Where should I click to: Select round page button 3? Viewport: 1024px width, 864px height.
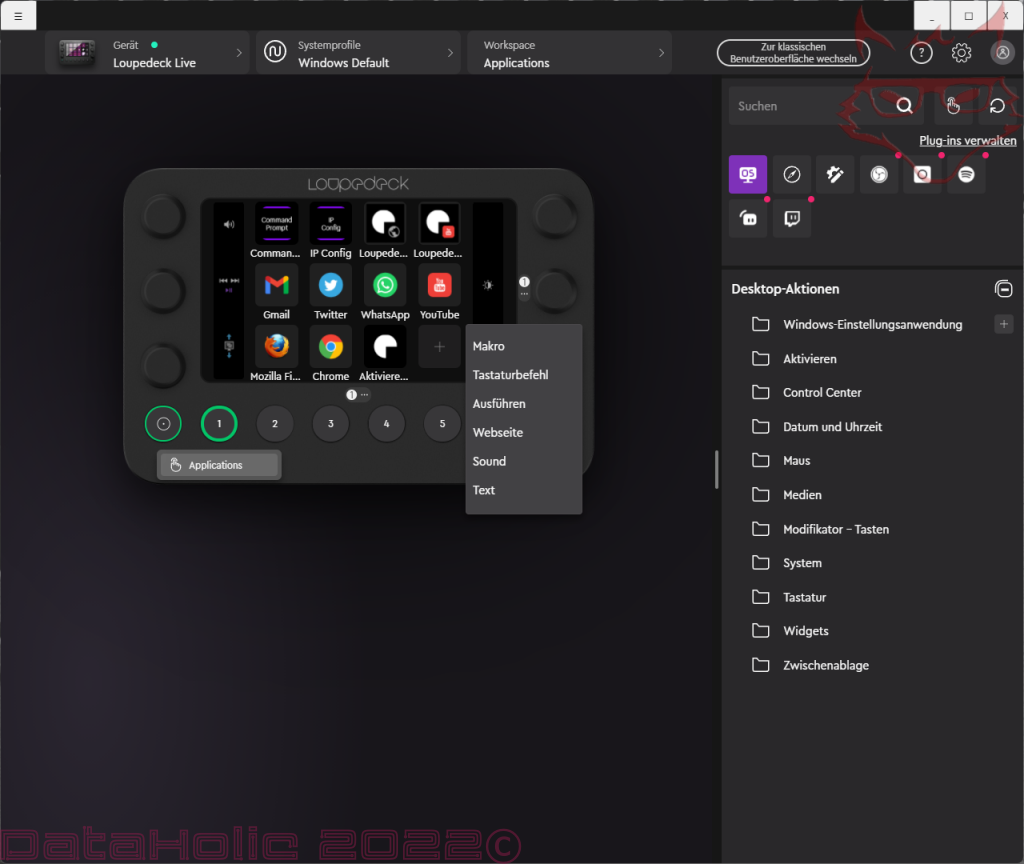(330, 424)
